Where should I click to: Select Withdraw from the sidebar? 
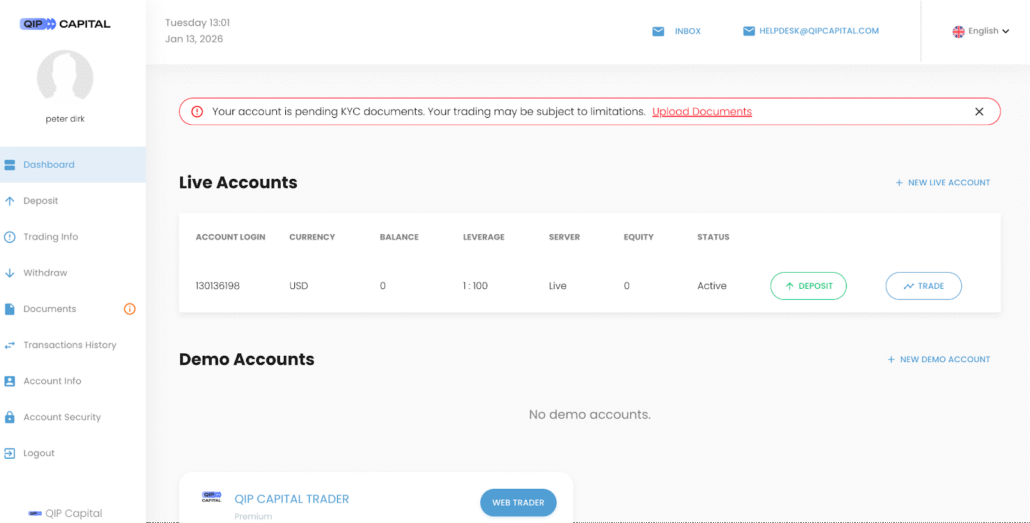coord(45,273)
